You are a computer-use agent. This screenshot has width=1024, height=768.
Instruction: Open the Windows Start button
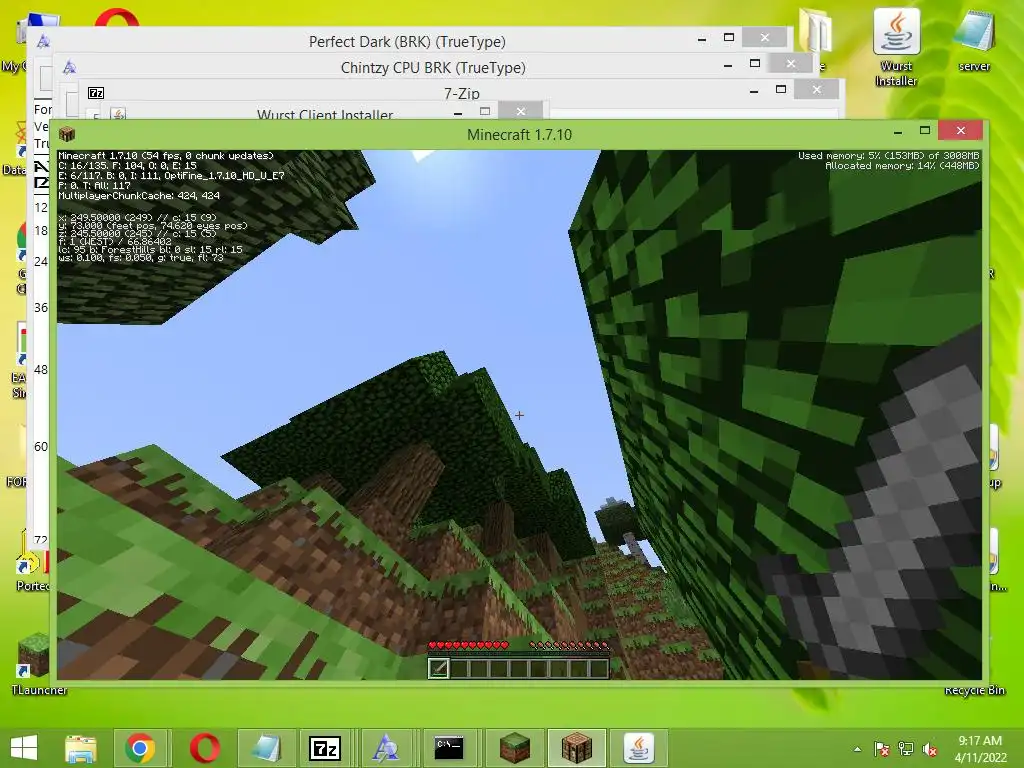coord(24,748)
